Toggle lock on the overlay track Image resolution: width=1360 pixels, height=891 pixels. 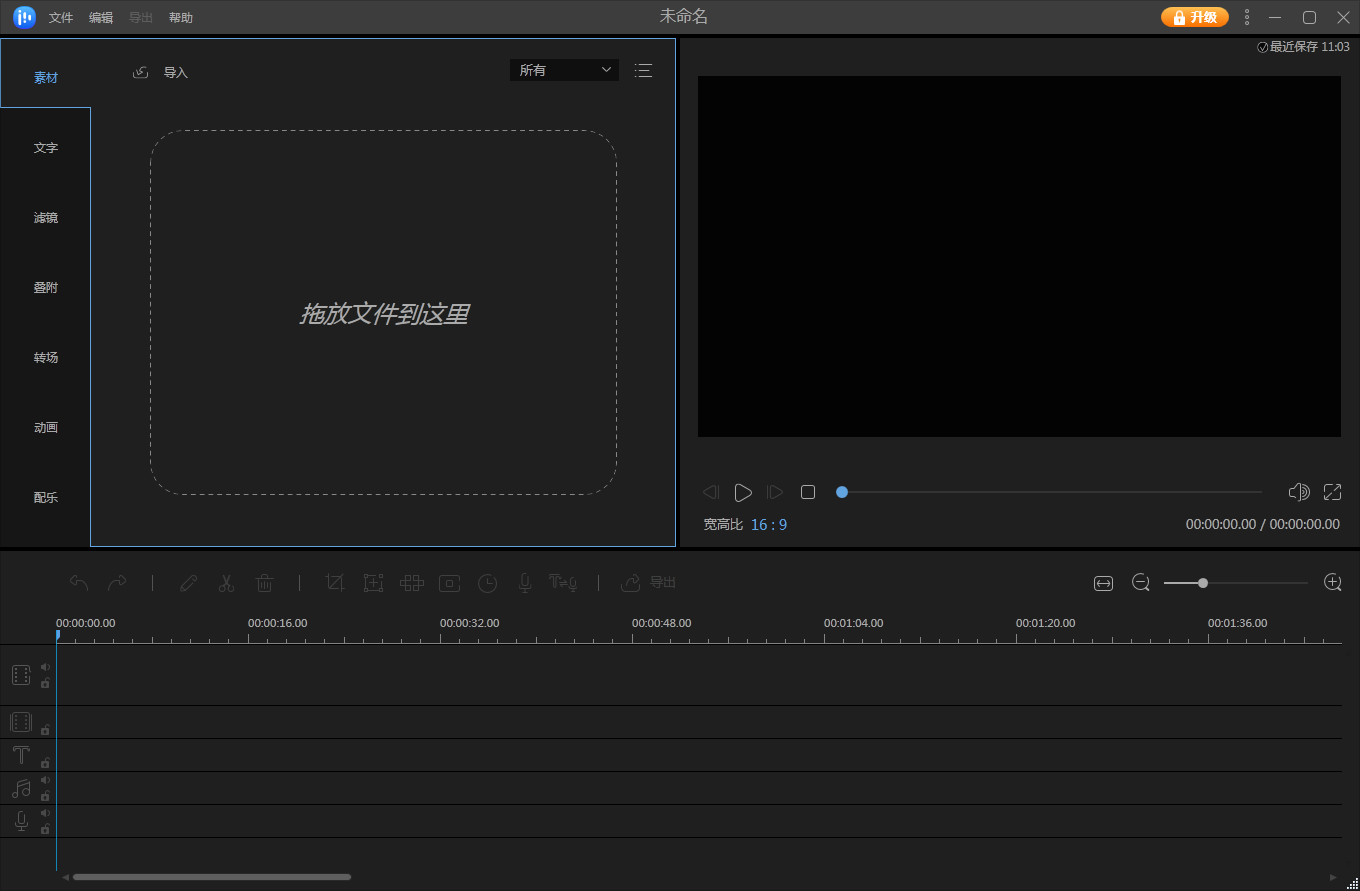coord(45,730)
